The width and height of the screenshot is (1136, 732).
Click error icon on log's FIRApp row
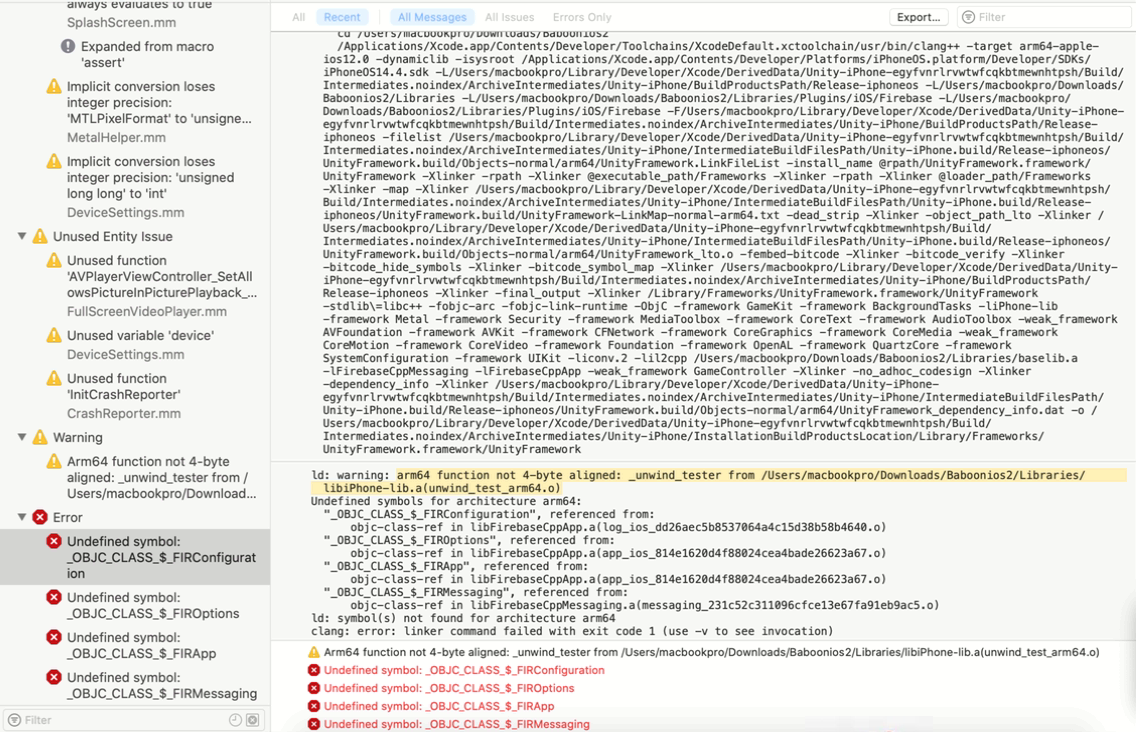click(314, 706)
